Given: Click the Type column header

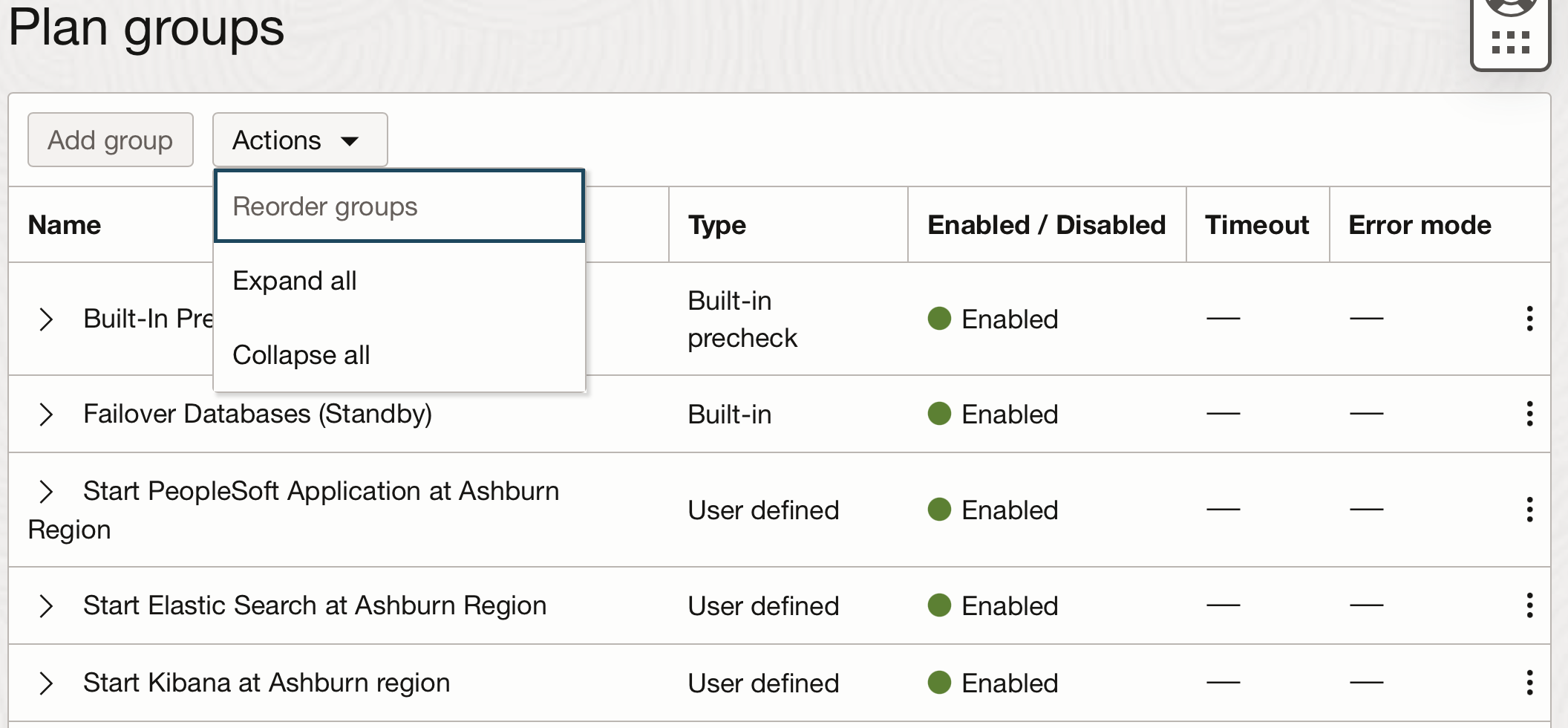Looking at the screenshot, I should [717, 225].
